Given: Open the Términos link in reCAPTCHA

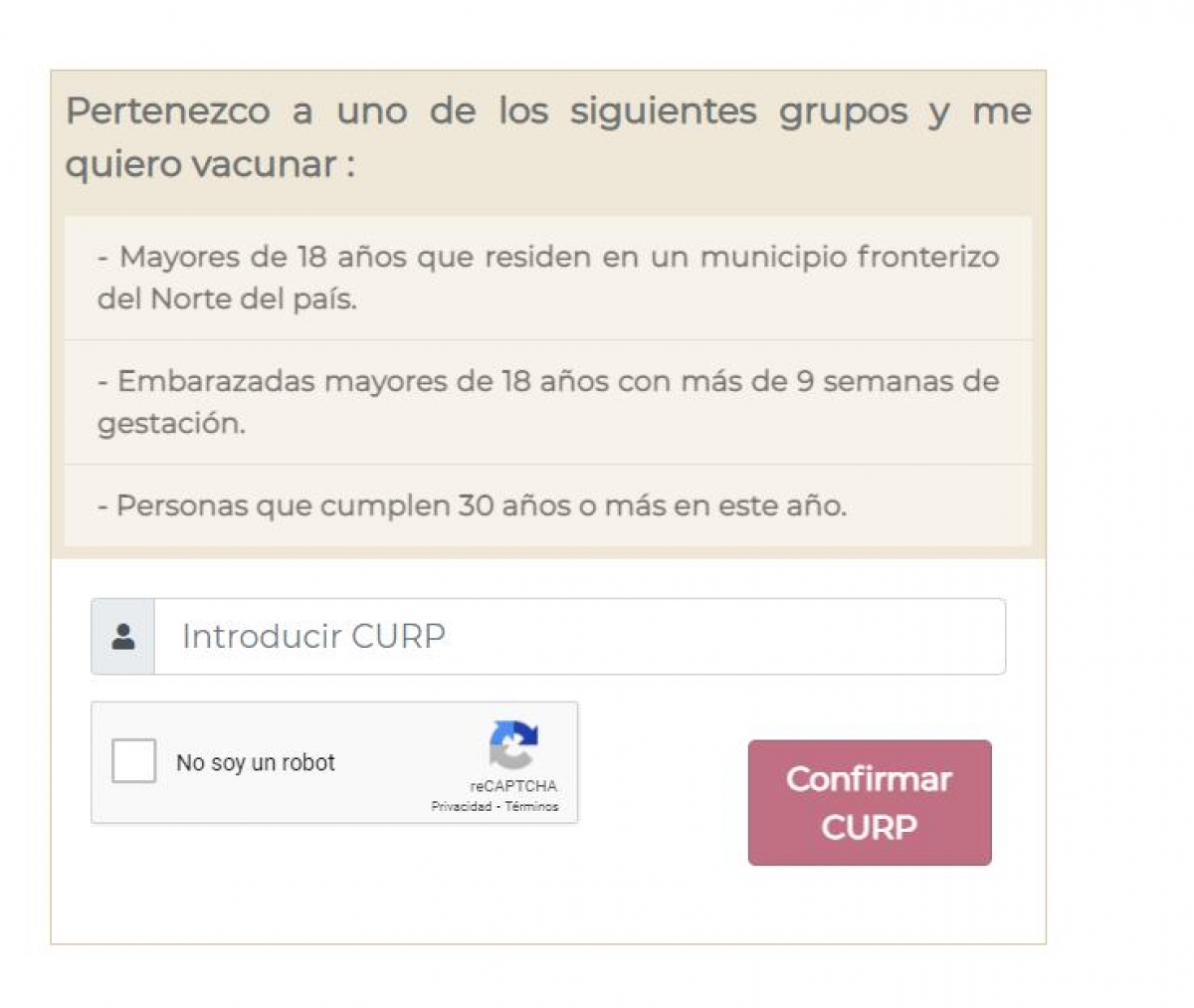Looking at the screenshot, I should 531,807.
